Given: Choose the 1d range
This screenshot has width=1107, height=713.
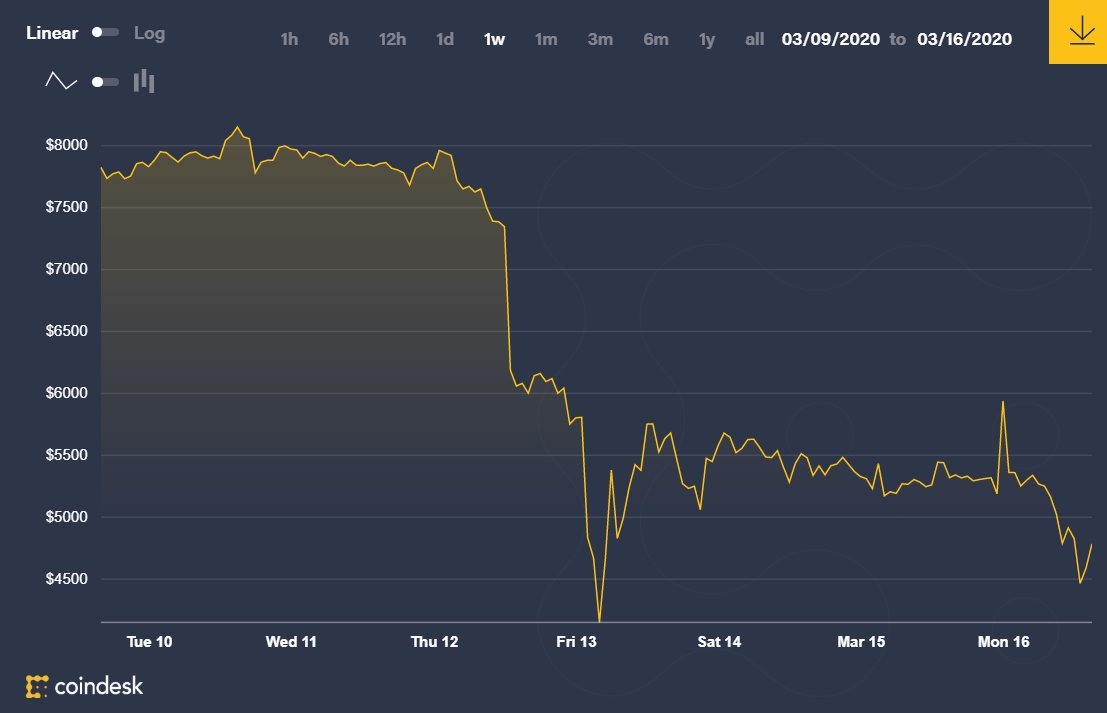Looking at the screenshot, I should (445, 39).
